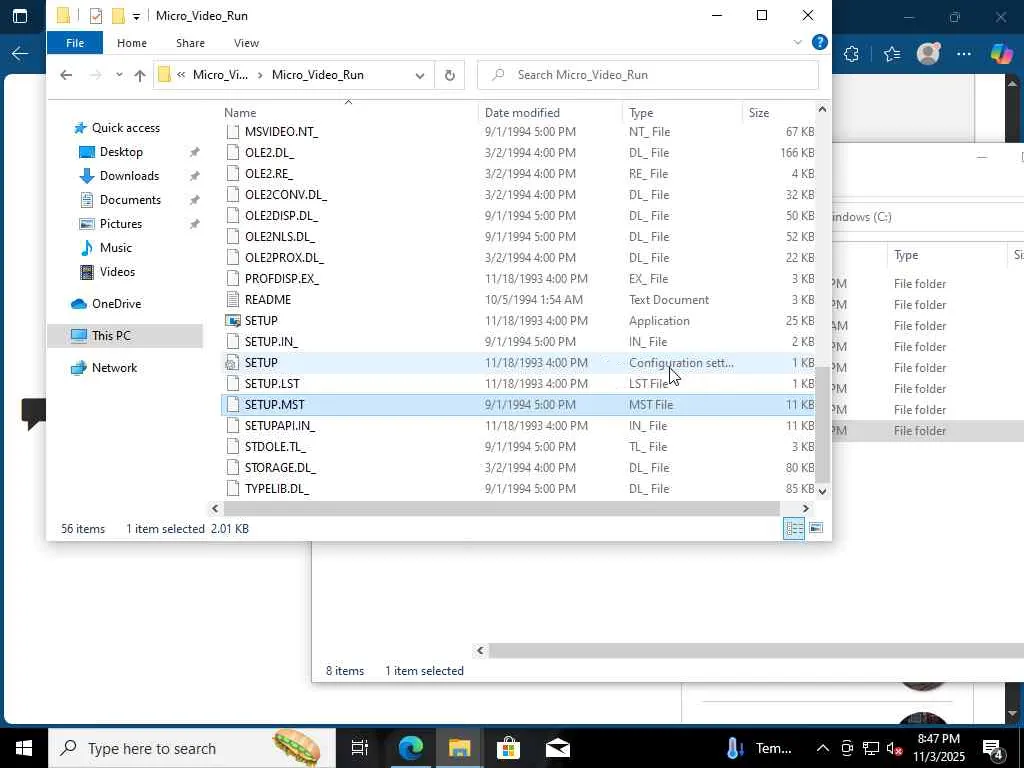Open the Windows Start menu
Viewport: 1024px width, 768px height.
tap(24, 748)
